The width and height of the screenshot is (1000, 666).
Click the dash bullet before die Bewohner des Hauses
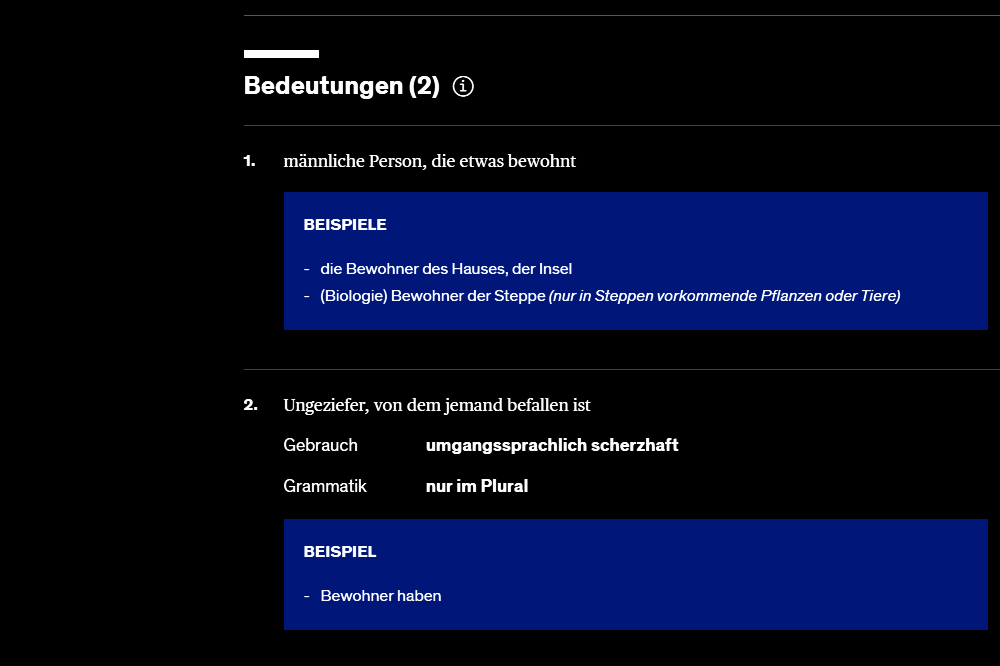307,269
